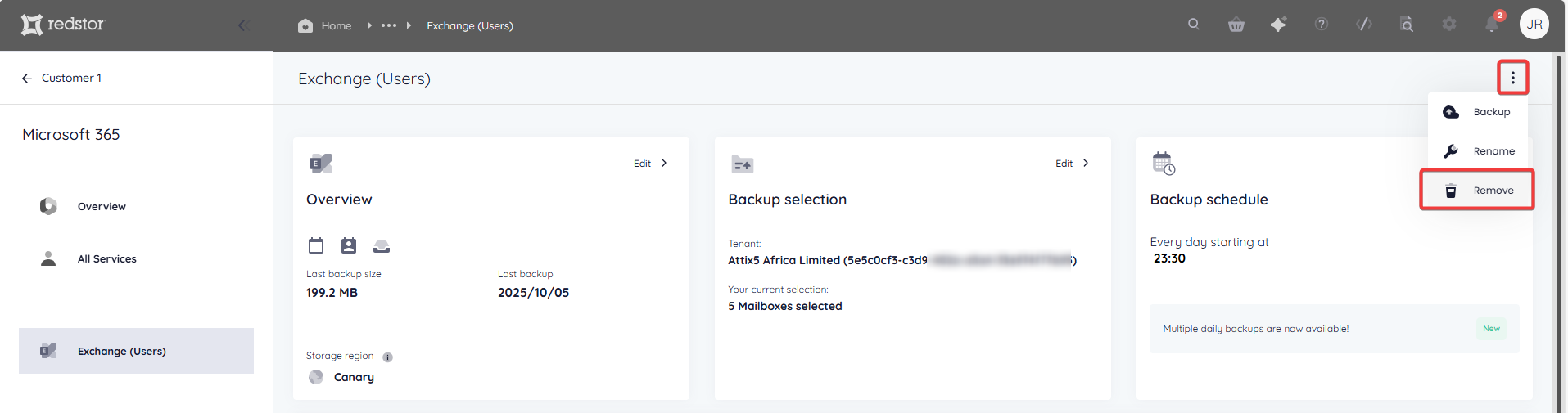The width and height of the screenshot is (1568, 413).
Task: Click the 5 Mailboxes selected text
Action: pyautogui.click(x=785, y=306)
